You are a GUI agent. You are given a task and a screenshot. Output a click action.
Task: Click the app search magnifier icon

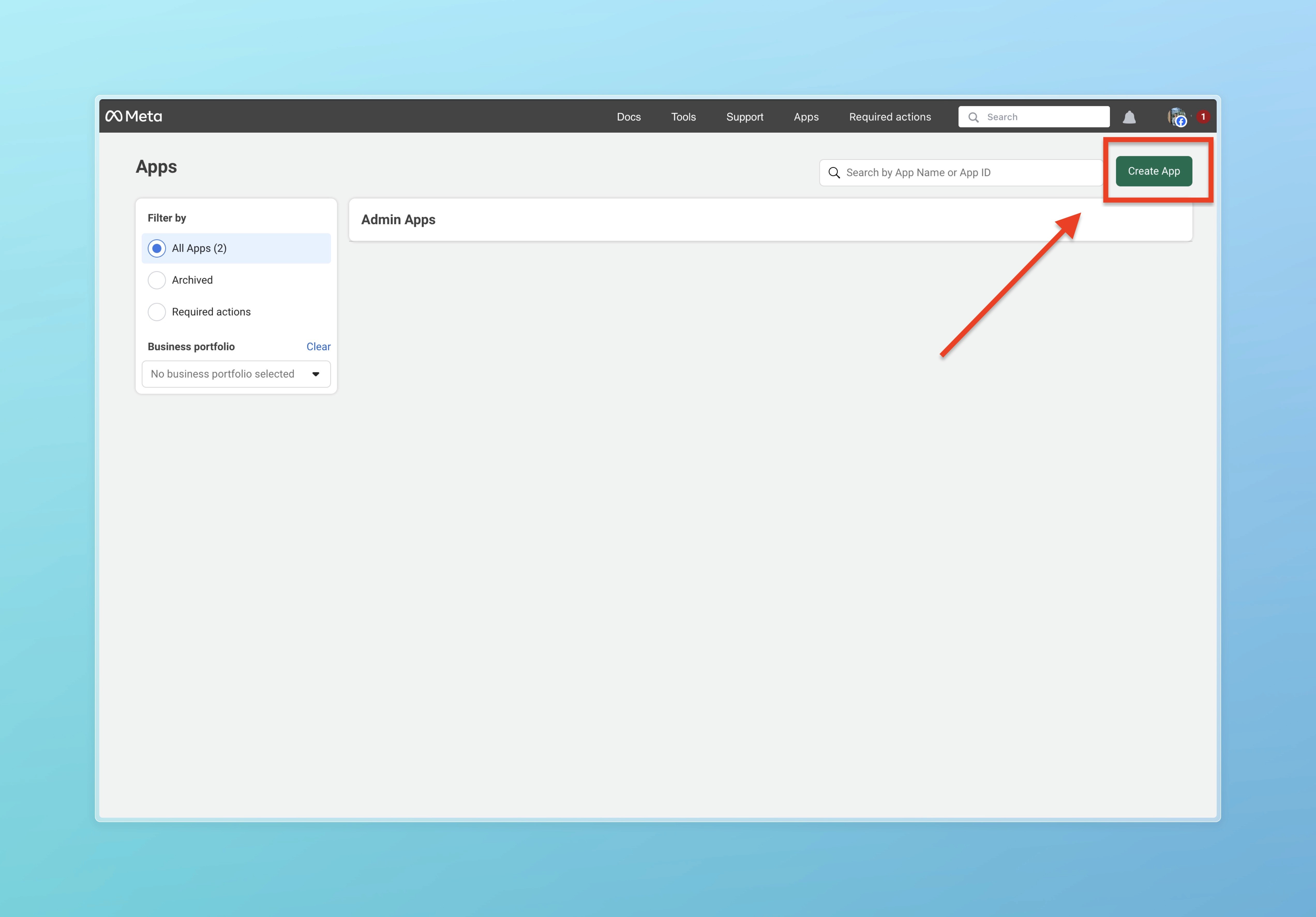click(834, 172)
